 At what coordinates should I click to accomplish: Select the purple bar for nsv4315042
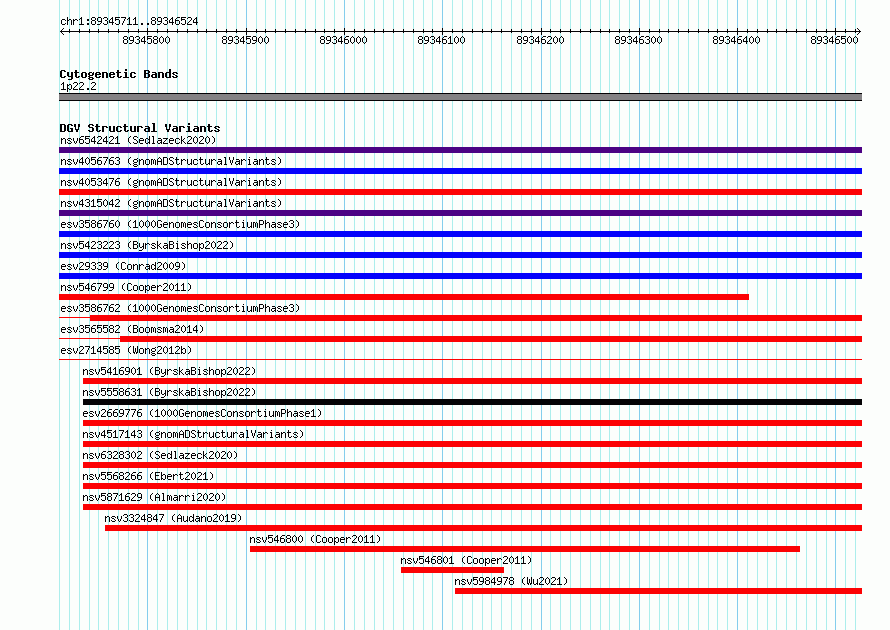(x=460, y=213)
